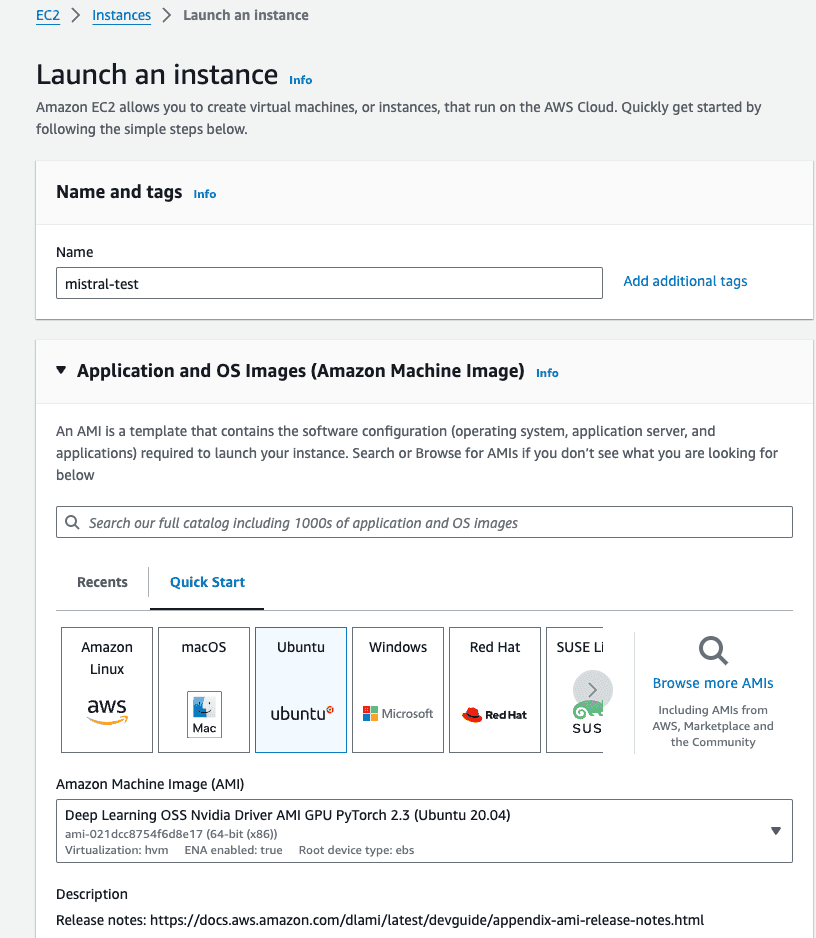Choose the Windows Microsoft AMI tile

(397, 690)
